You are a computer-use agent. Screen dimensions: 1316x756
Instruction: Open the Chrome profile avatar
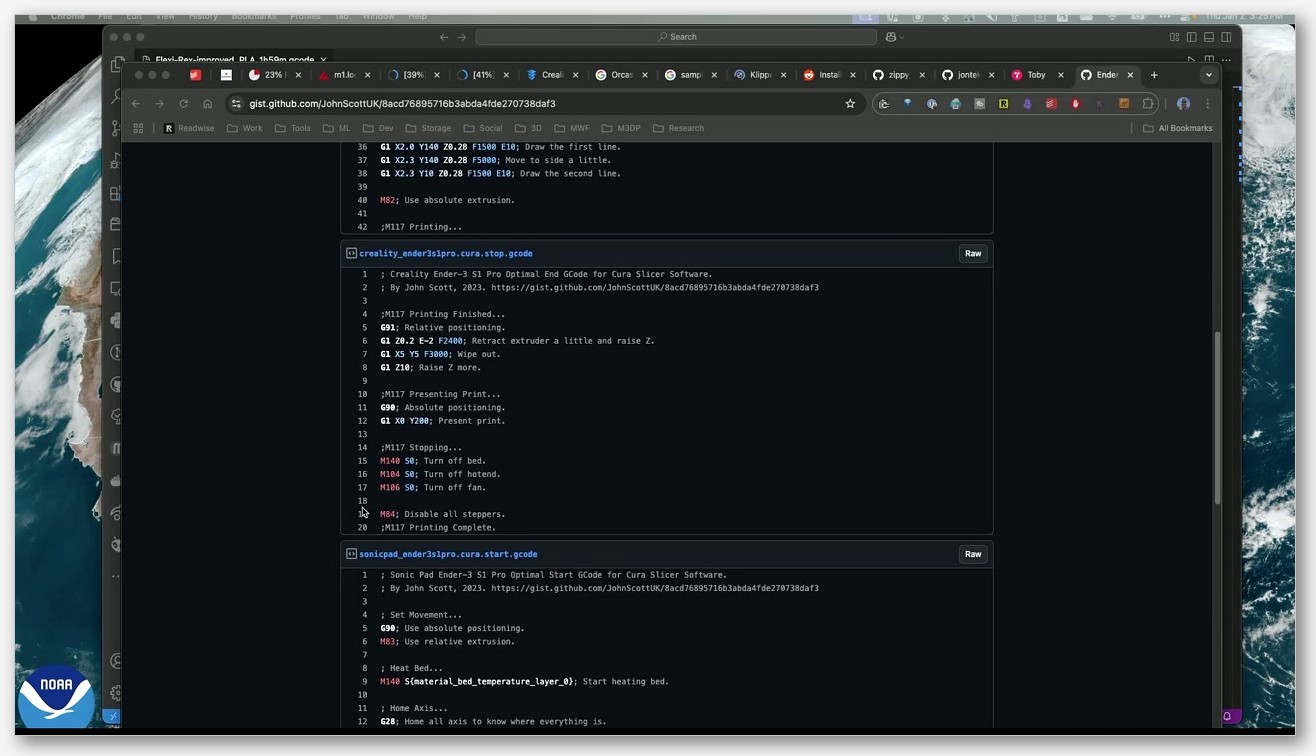pos(1183,103)
